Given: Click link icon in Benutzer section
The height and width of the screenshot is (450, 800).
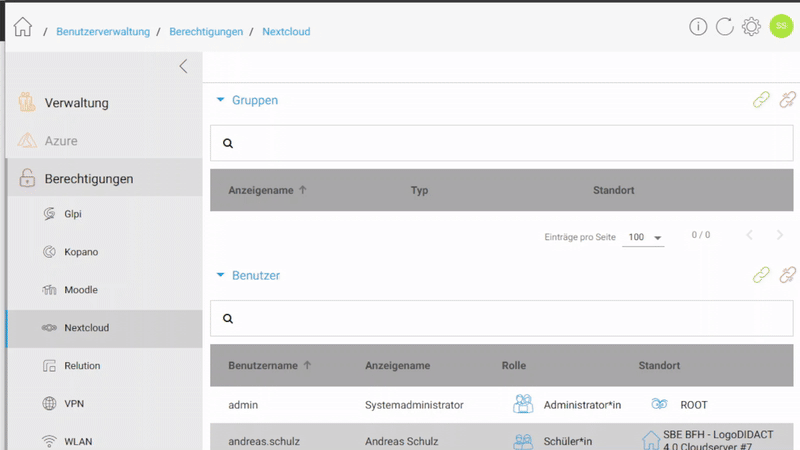Looking at the screenshot, I should coord(762,275).
